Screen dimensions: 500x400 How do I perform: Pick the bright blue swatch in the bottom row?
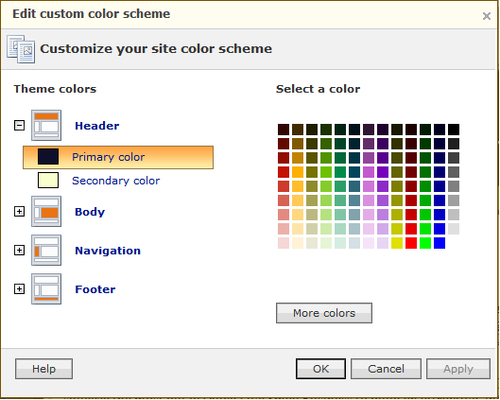439,243
